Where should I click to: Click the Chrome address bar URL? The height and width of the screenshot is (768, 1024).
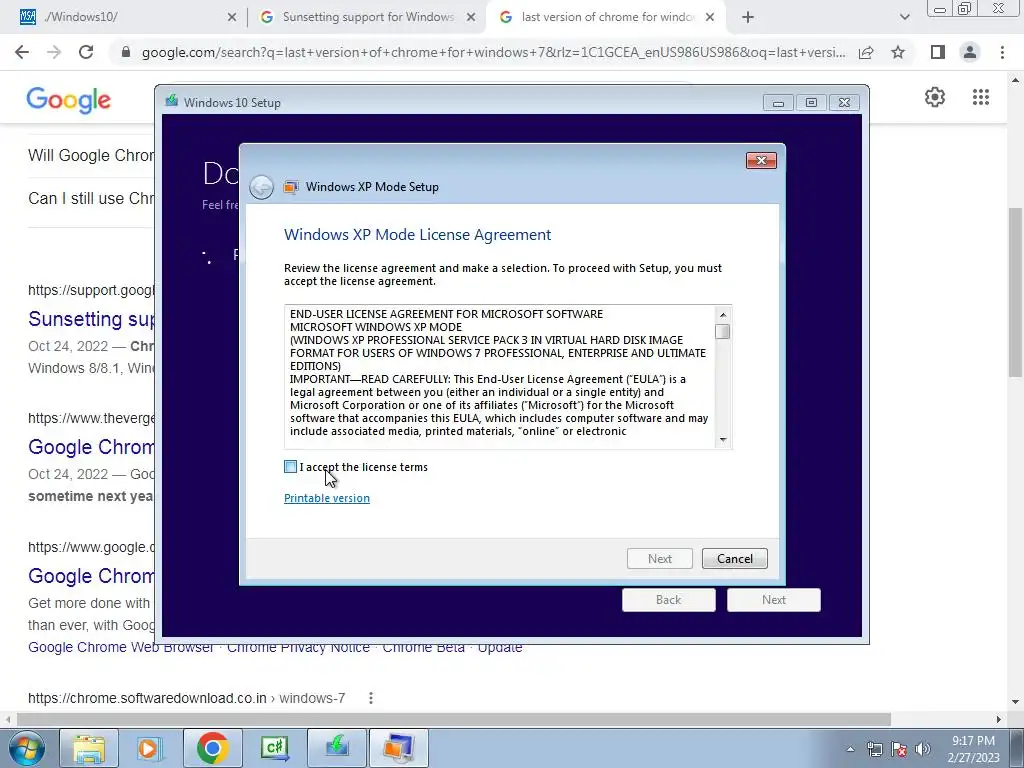(x=493, y=52)
